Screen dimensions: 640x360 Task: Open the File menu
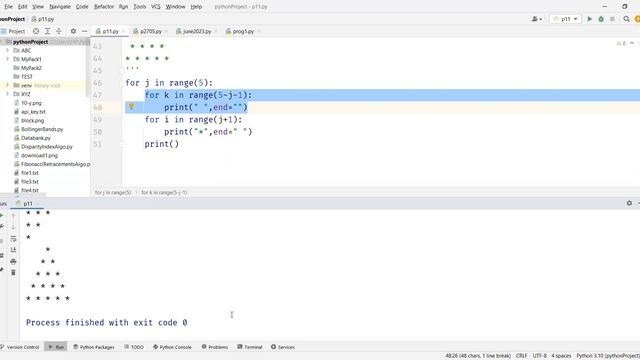pos(8,7)
